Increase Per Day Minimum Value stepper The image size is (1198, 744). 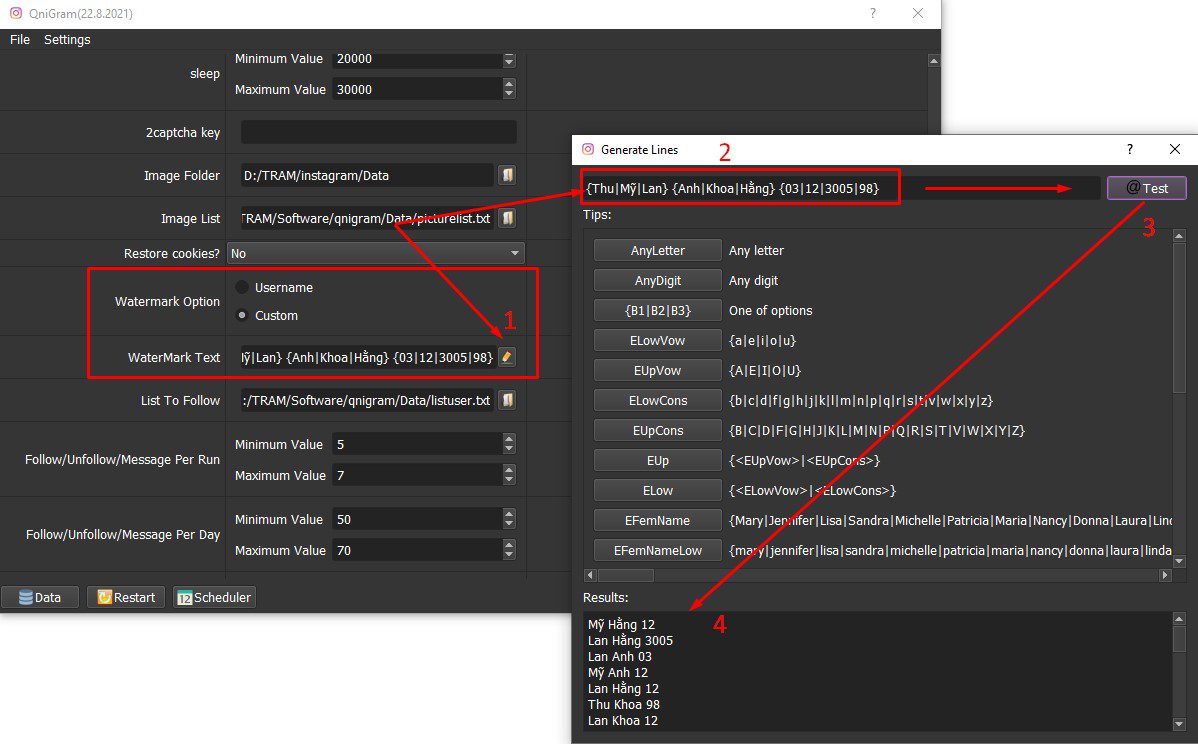click(x=509, y=513)
